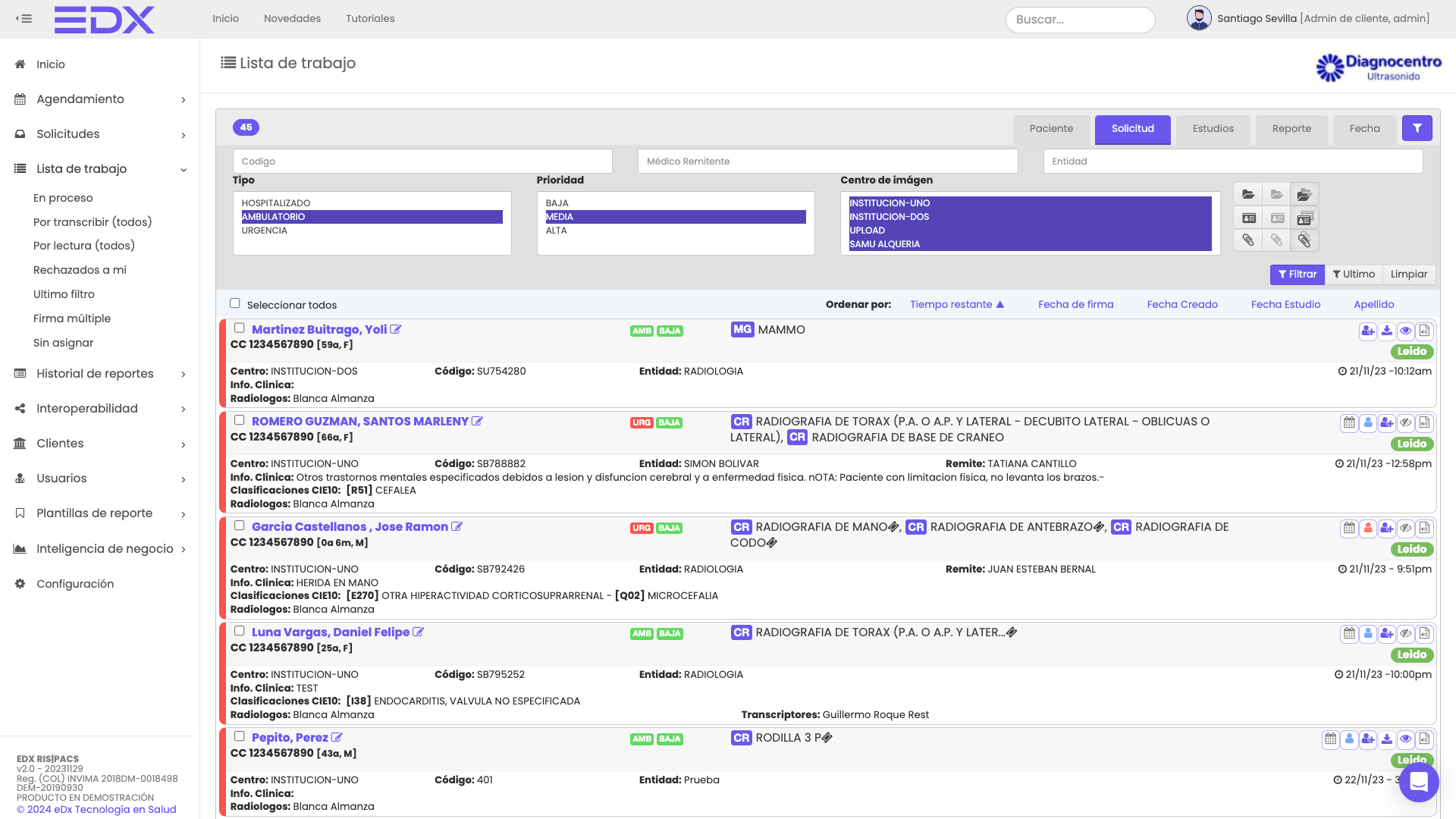Click the Médico Remitente input field

point(827,162)
